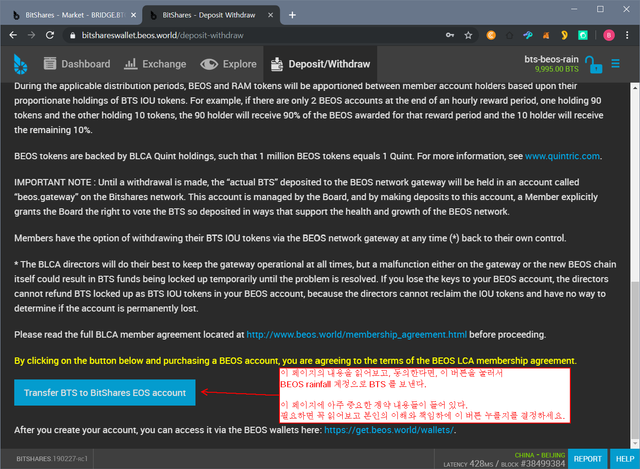Click the REPORT button in footer
This screenshot has height=469, width=640.
pyautogui.click(x=587, y=459)
